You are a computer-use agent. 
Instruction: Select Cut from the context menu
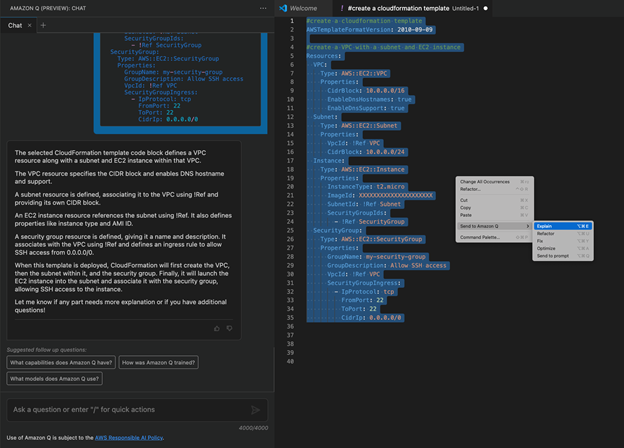pos(494,200)
